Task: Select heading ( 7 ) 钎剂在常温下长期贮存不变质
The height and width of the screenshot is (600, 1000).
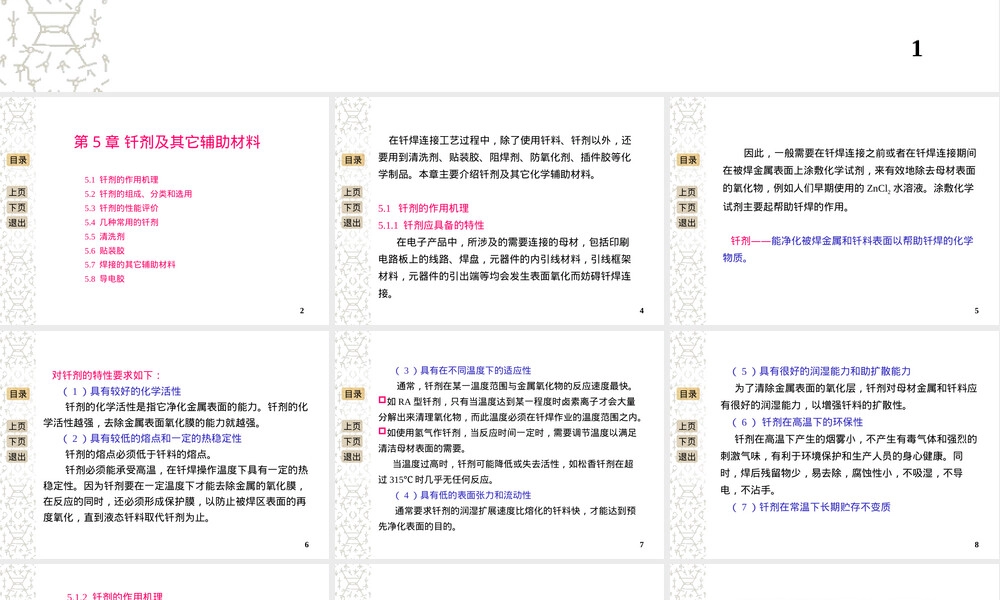Action: [811, 507]
